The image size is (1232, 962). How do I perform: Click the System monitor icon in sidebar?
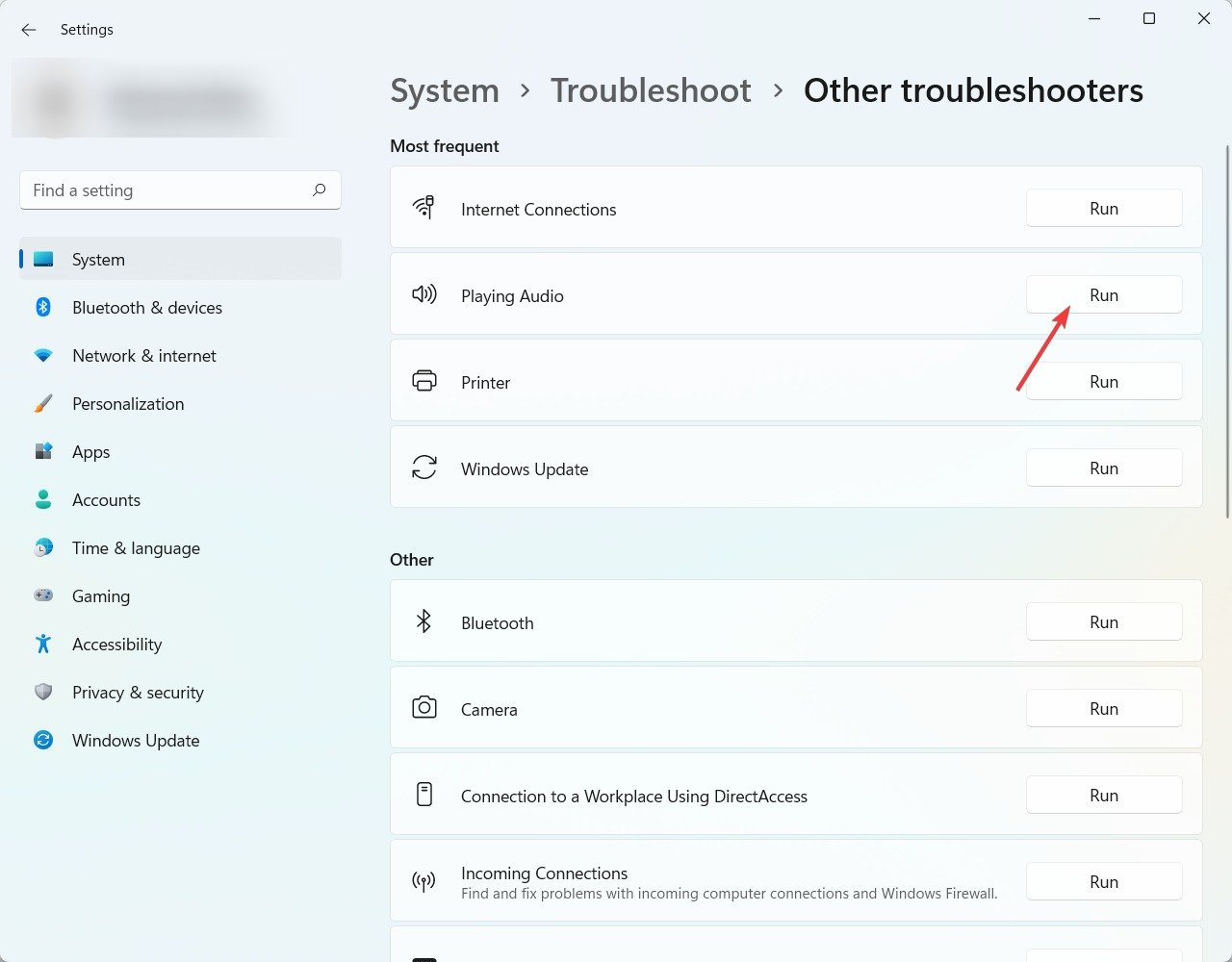(43, 259)
